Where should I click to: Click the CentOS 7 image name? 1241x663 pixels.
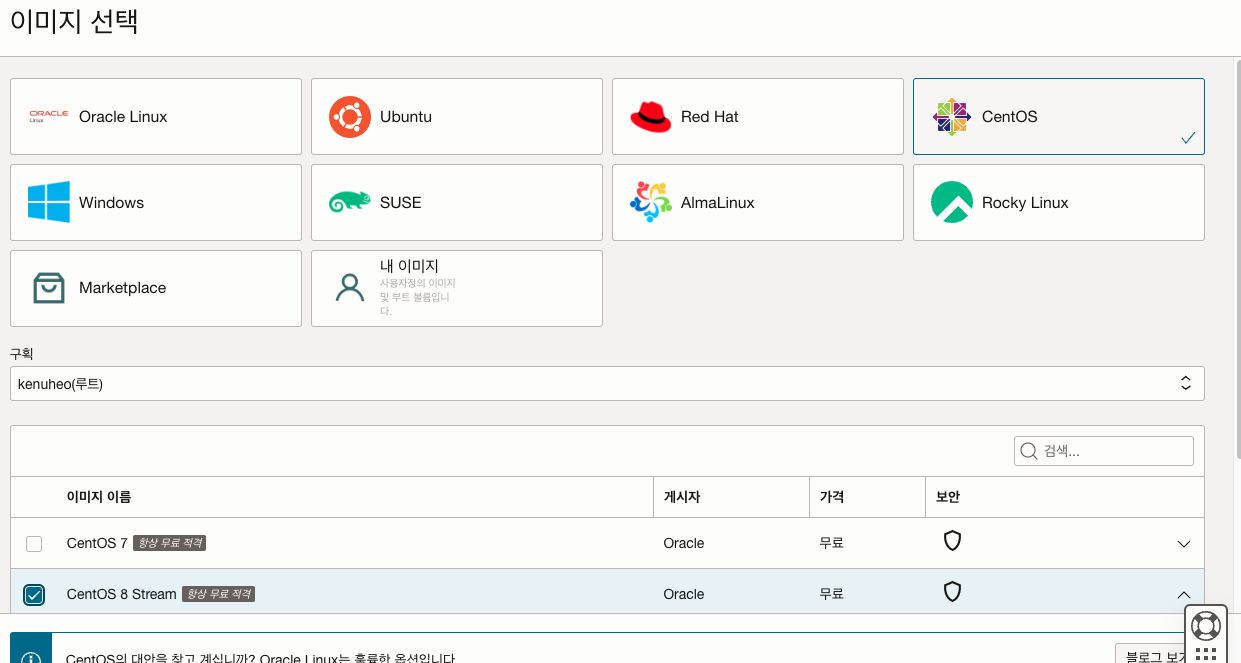(x=97, y=543)
